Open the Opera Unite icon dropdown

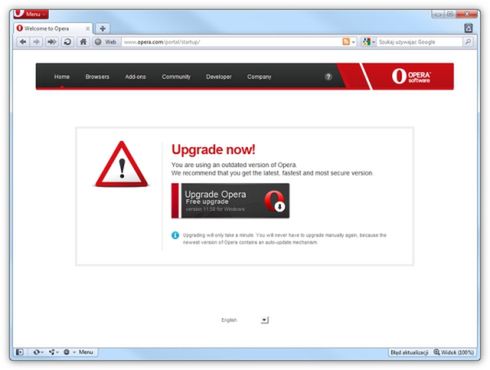point(53,352)
